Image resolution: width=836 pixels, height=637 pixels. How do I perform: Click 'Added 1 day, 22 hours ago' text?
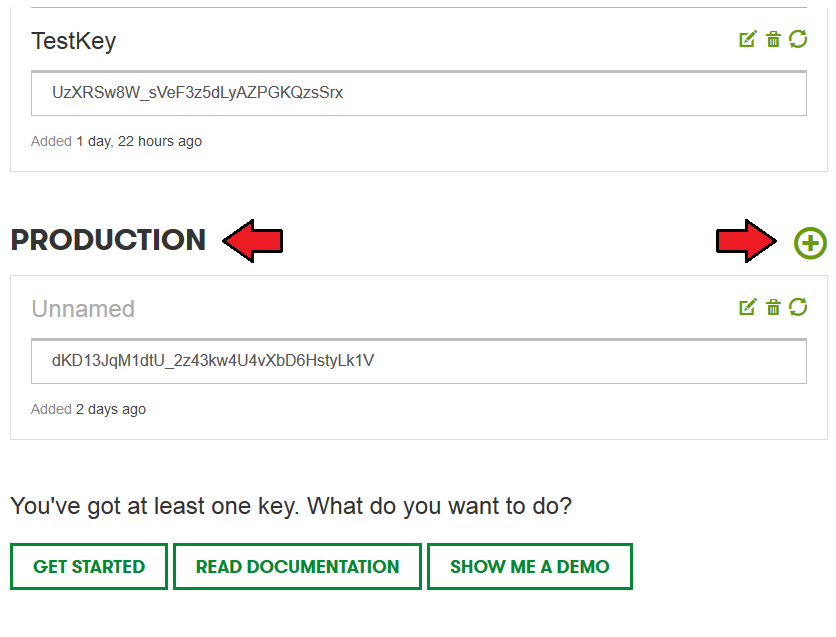116,141
